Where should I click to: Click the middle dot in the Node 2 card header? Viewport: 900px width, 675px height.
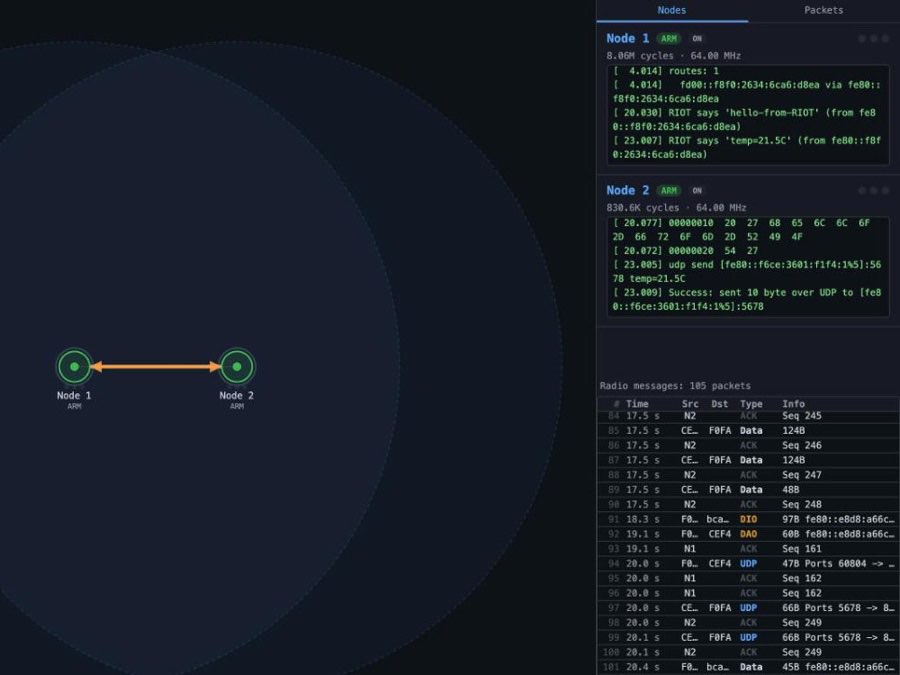click(x=874, y=191)
